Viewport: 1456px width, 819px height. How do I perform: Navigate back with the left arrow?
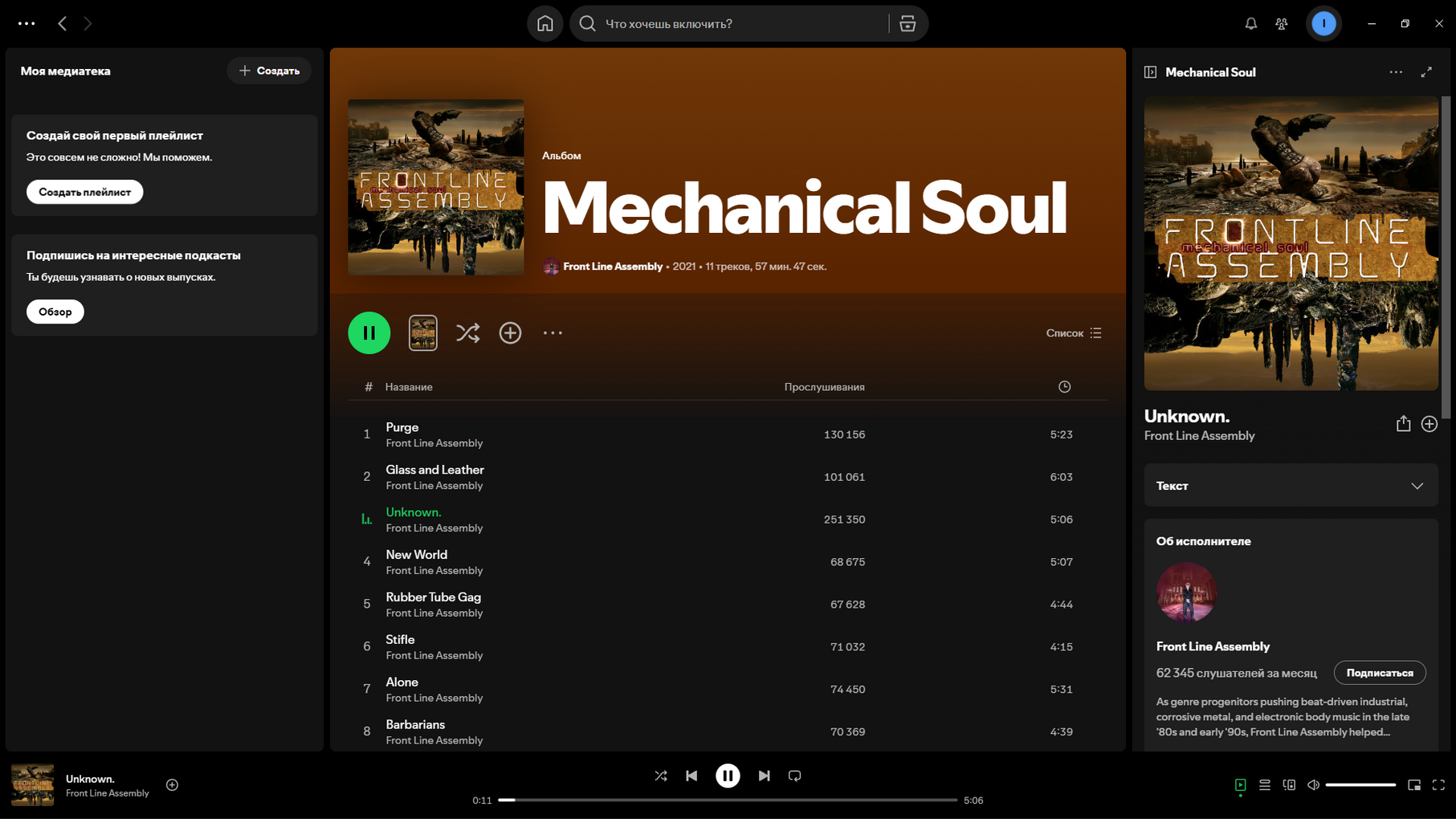(x=63, y=24)
